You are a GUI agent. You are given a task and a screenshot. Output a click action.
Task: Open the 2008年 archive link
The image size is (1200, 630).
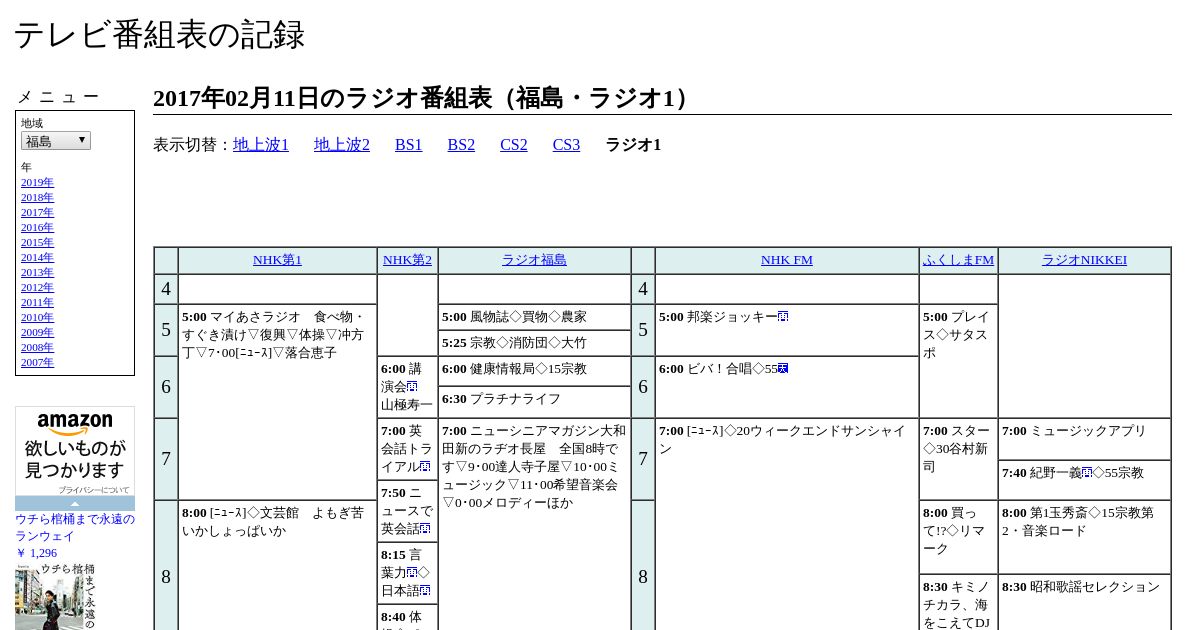(x=37, y=347)
